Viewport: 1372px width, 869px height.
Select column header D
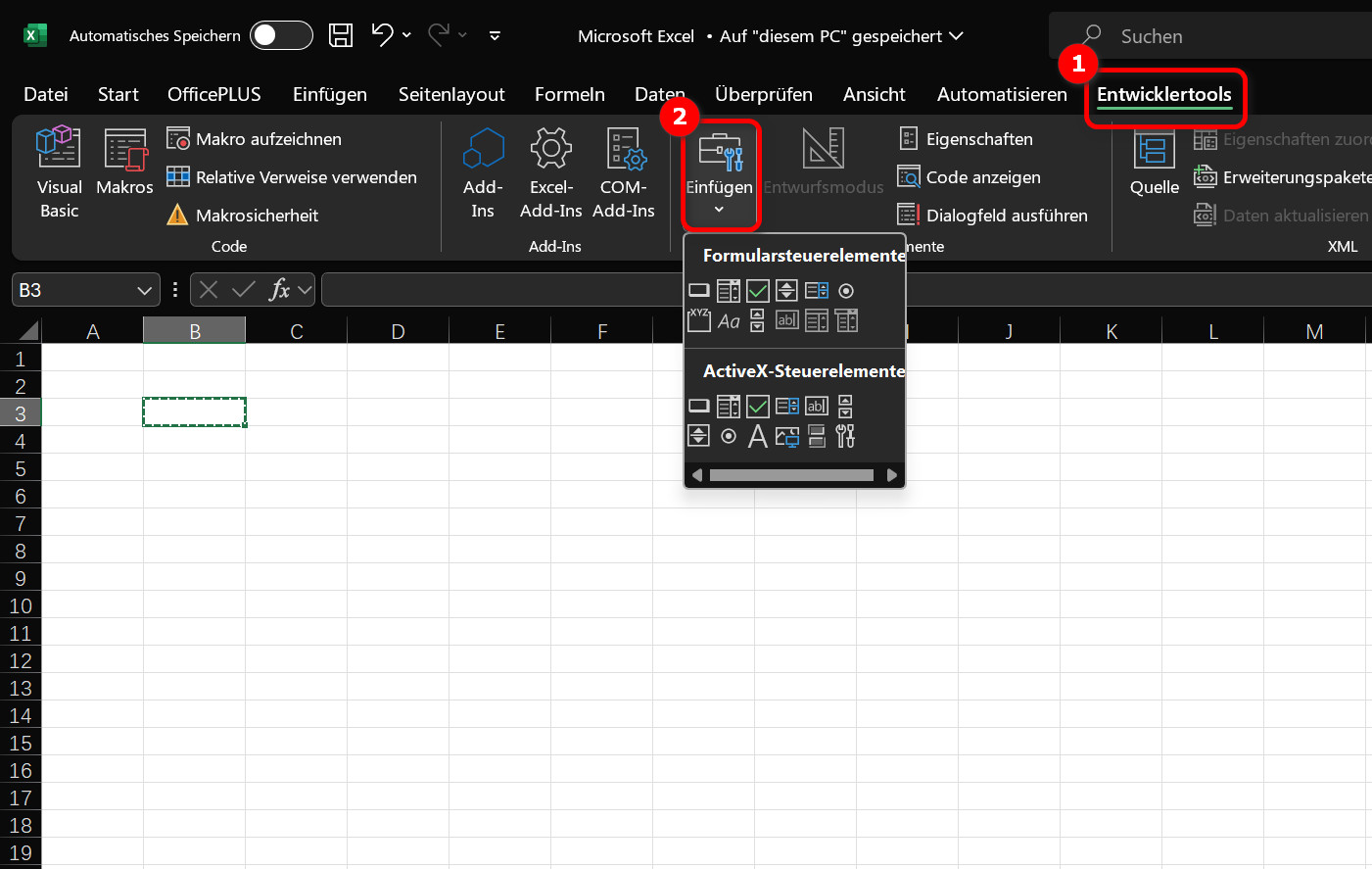point(398,331)
